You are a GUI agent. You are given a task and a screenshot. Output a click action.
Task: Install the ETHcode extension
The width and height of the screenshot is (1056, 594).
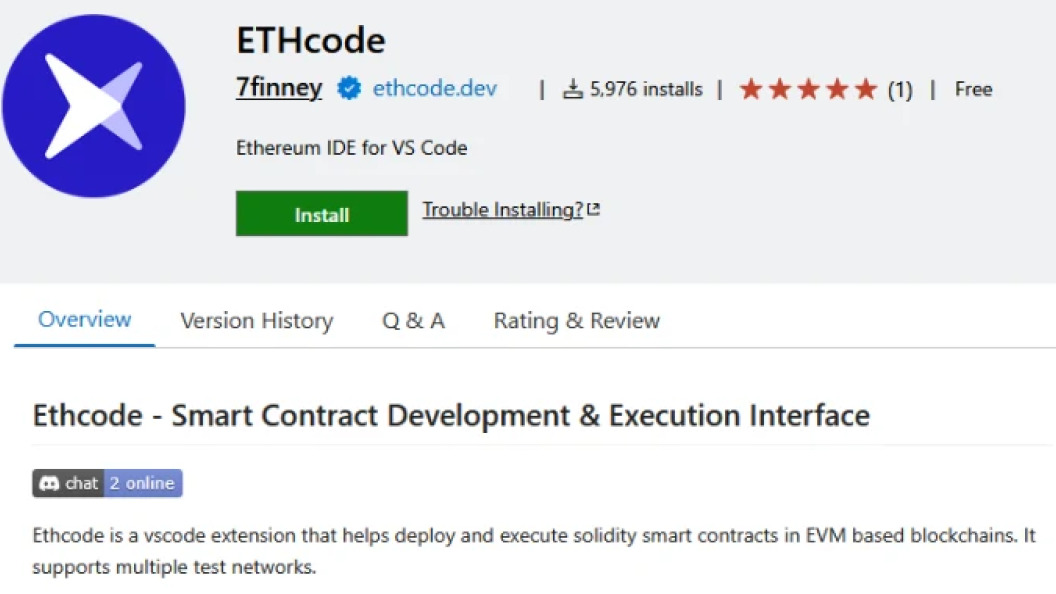(321, 213)
